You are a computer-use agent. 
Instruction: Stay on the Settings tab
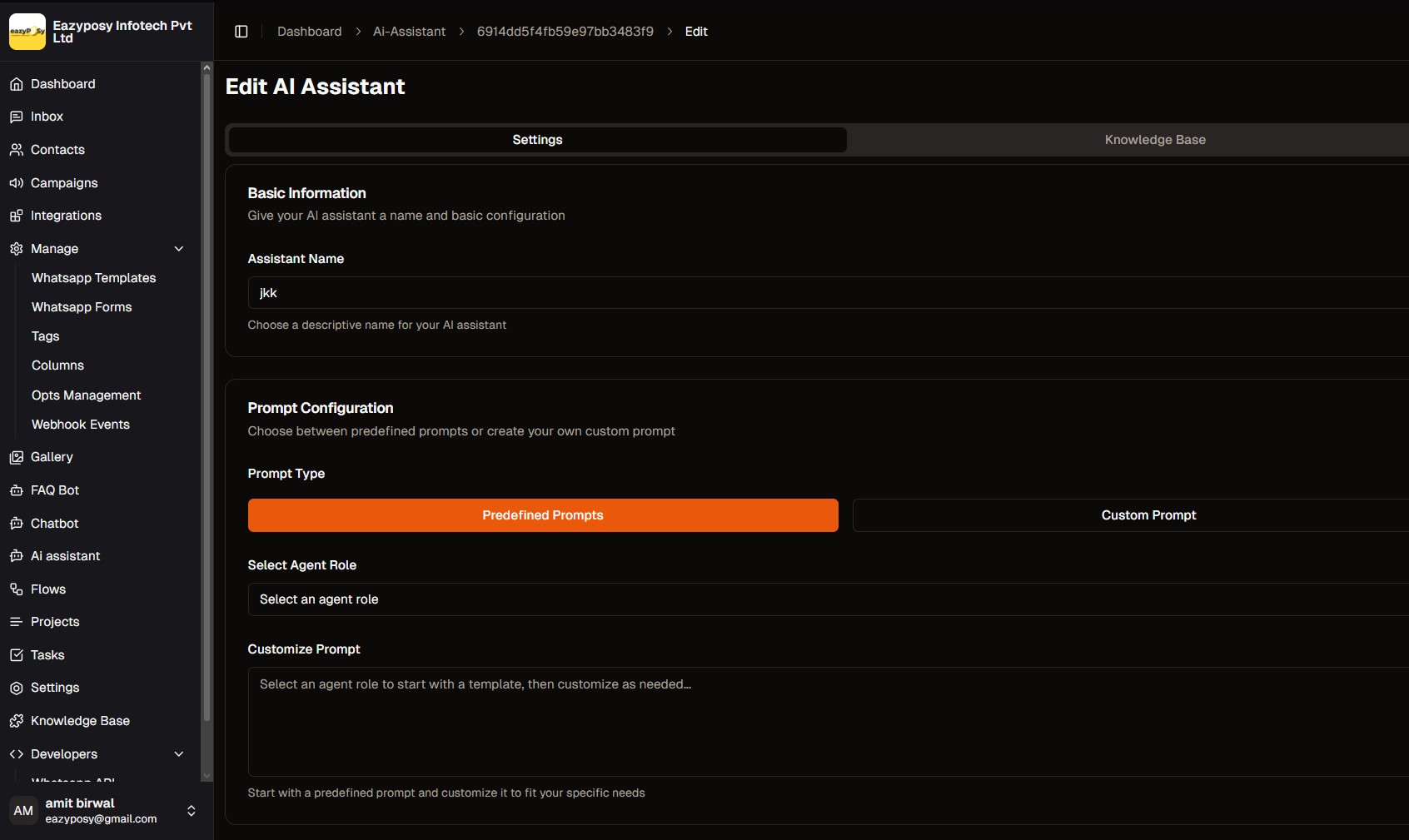pyautogui.click(x=537, y=139)
